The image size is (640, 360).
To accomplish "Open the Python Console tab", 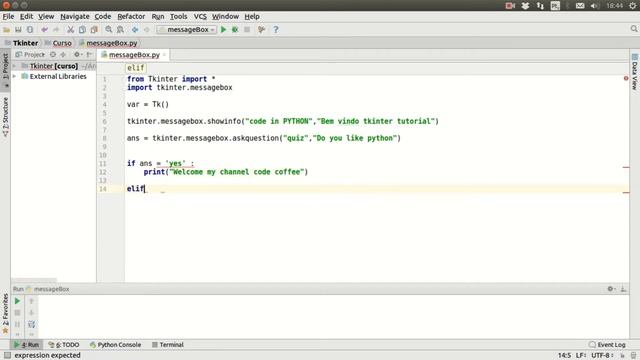I will click(x=116, y=345).
